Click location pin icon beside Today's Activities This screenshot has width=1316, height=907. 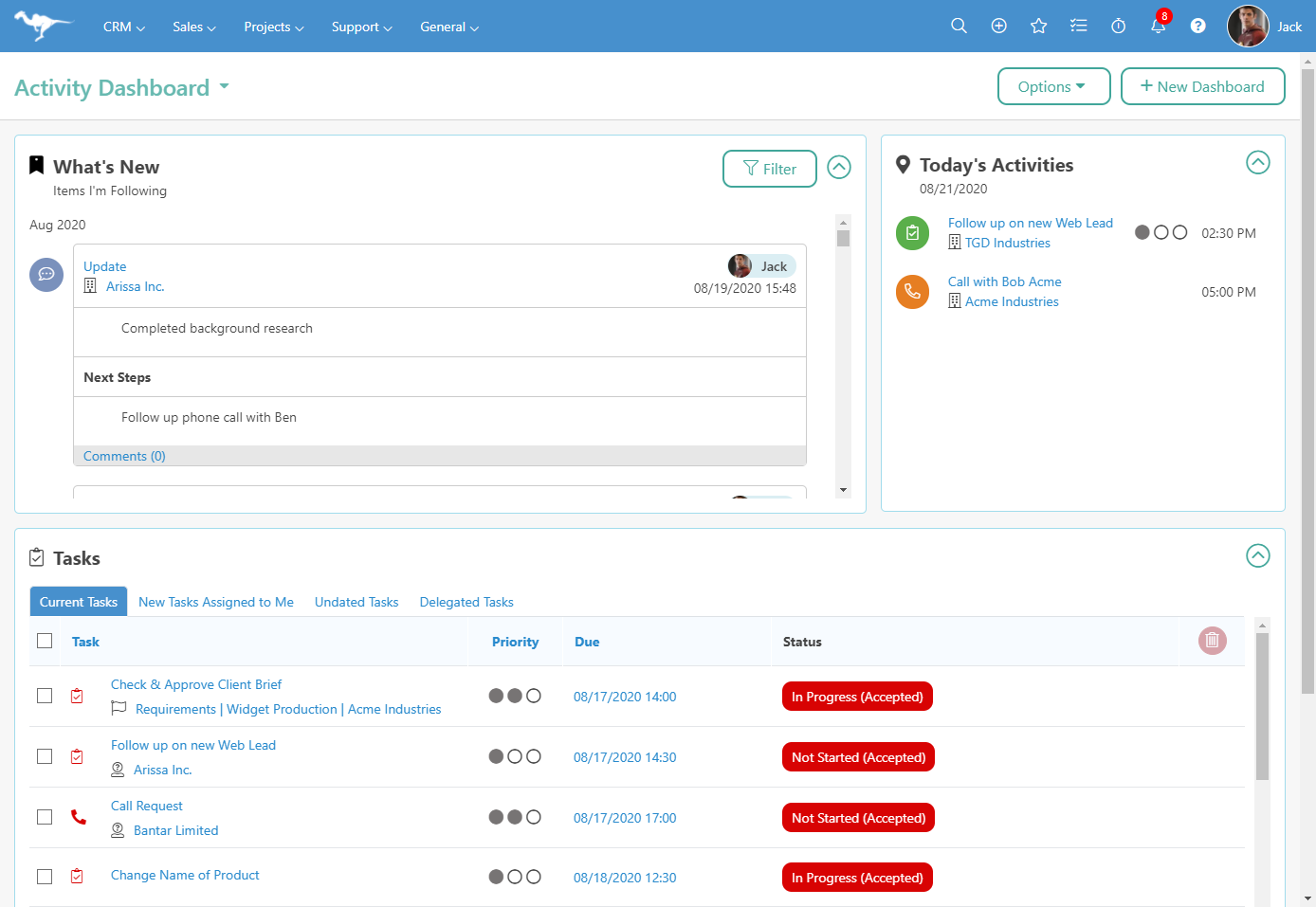(903, 164)
